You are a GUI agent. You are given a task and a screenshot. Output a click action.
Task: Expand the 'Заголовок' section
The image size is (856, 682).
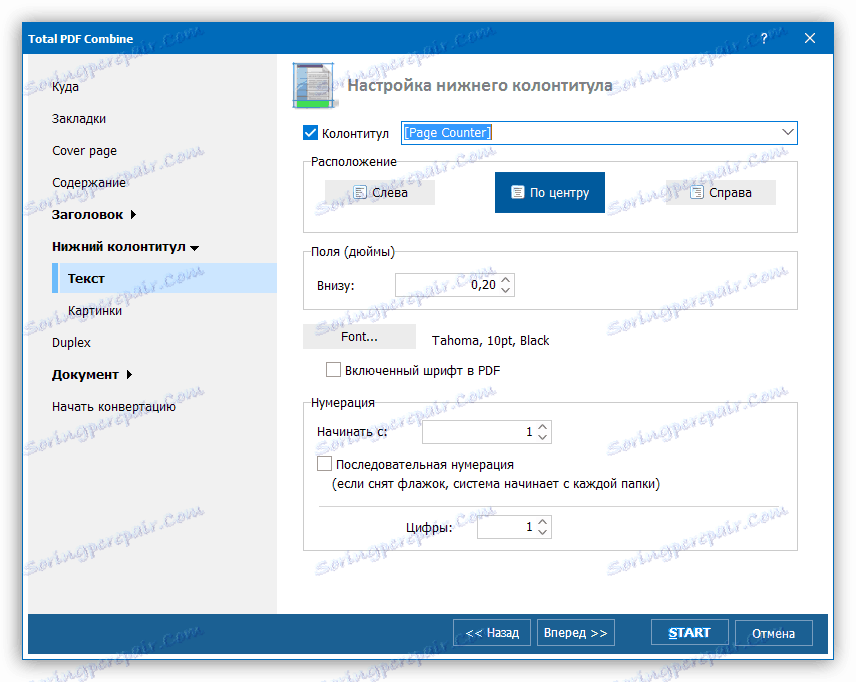(x=88, y=214)
